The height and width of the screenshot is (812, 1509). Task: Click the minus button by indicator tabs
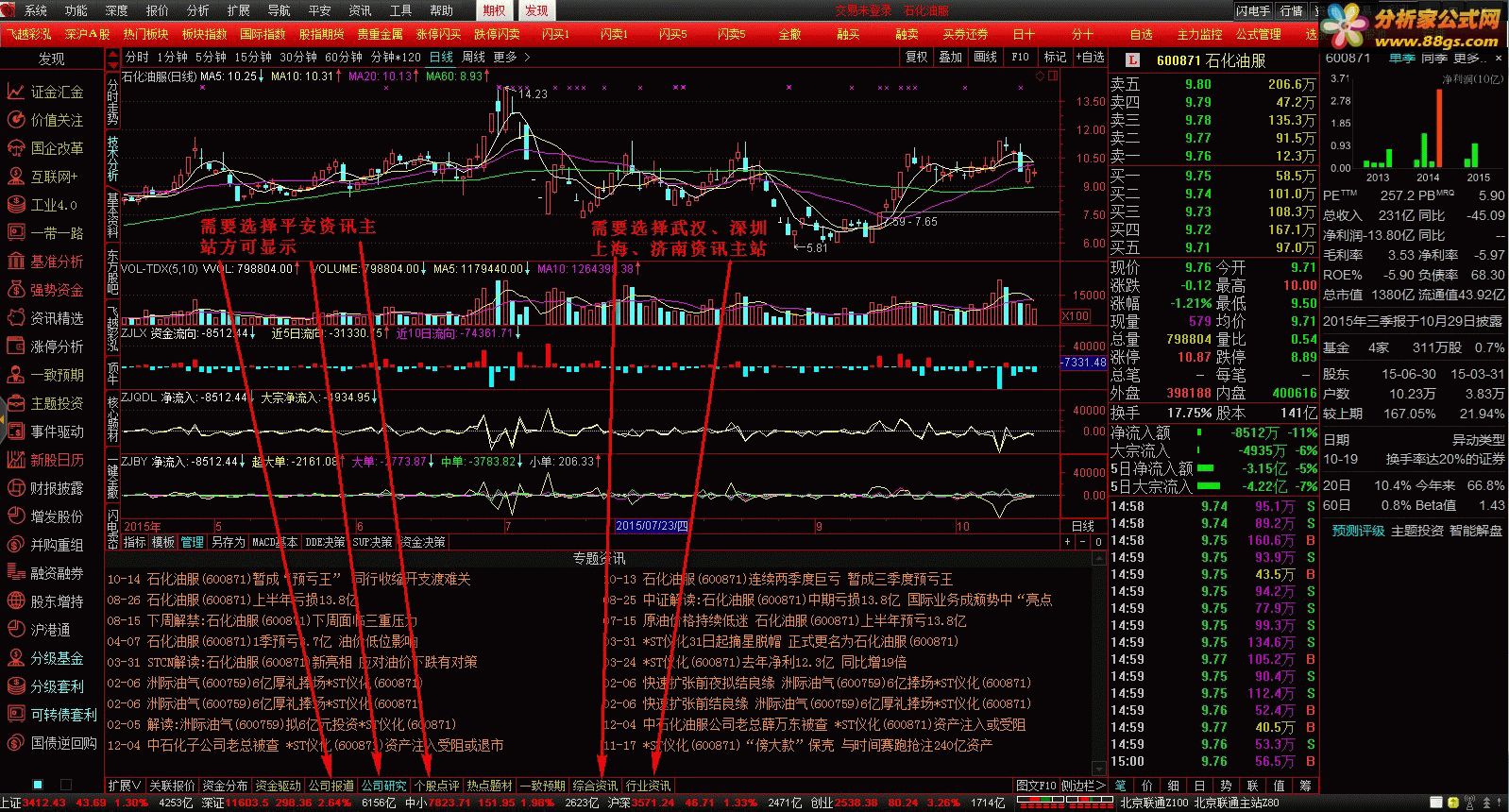tap(1083, 542)
